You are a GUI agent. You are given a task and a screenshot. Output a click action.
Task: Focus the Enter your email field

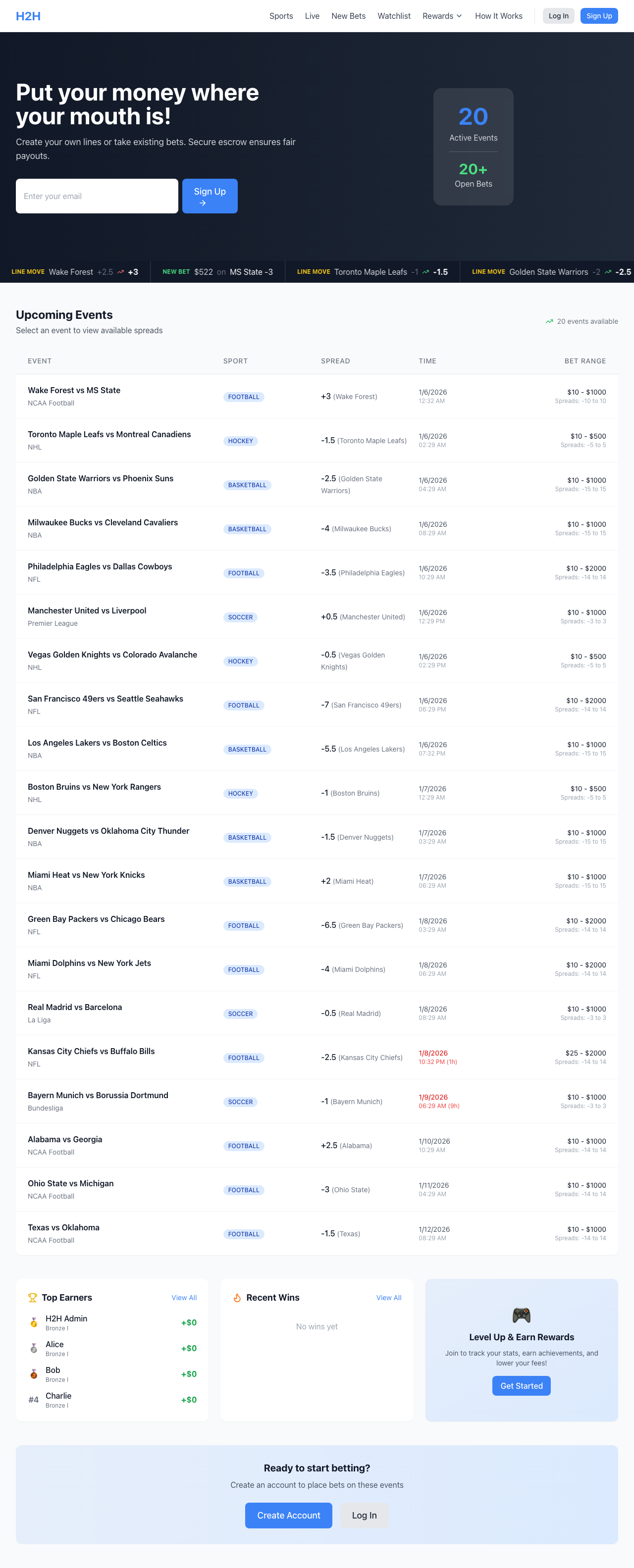(x=97, y=196)
